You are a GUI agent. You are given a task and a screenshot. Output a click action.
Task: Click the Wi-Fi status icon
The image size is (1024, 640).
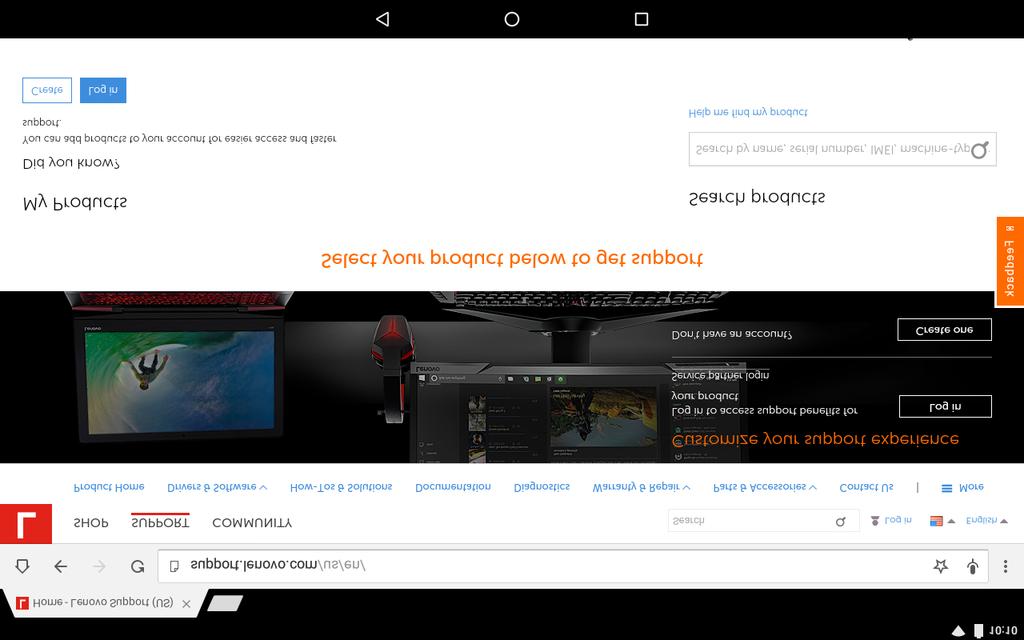(x=957, y=630)
